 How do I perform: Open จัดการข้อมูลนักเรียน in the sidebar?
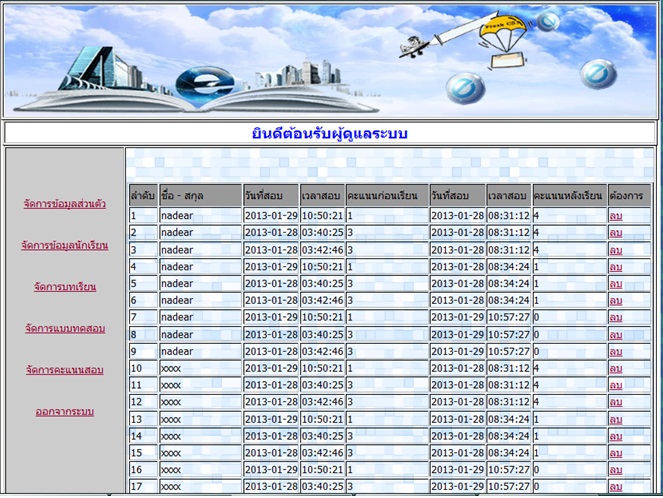65,245
